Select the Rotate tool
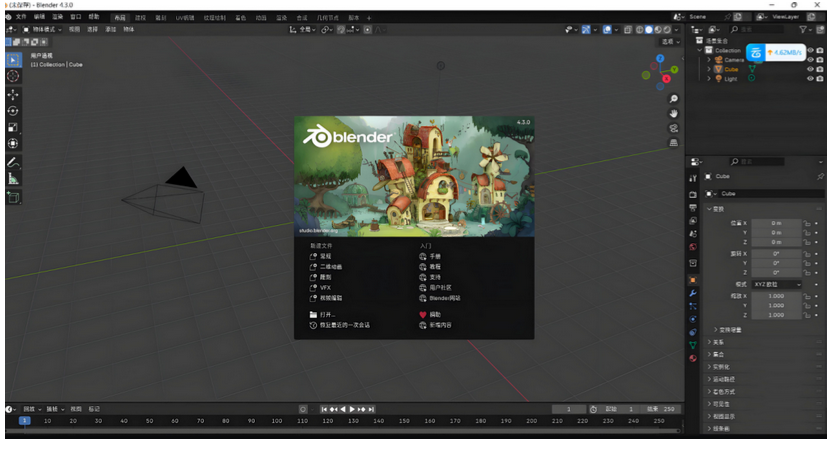835x466 pixels. (13, 111)
